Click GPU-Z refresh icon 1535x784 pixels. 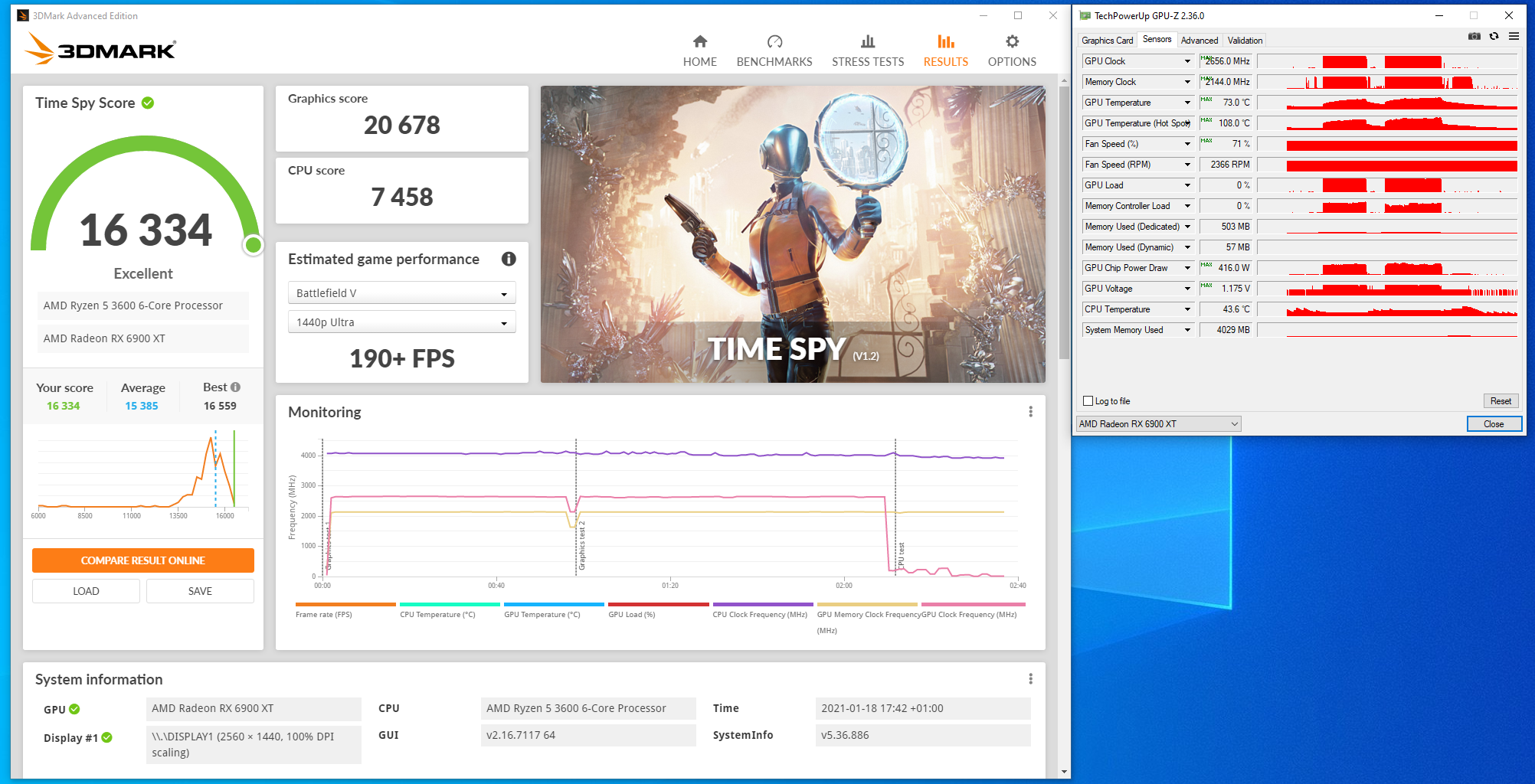1494,36
